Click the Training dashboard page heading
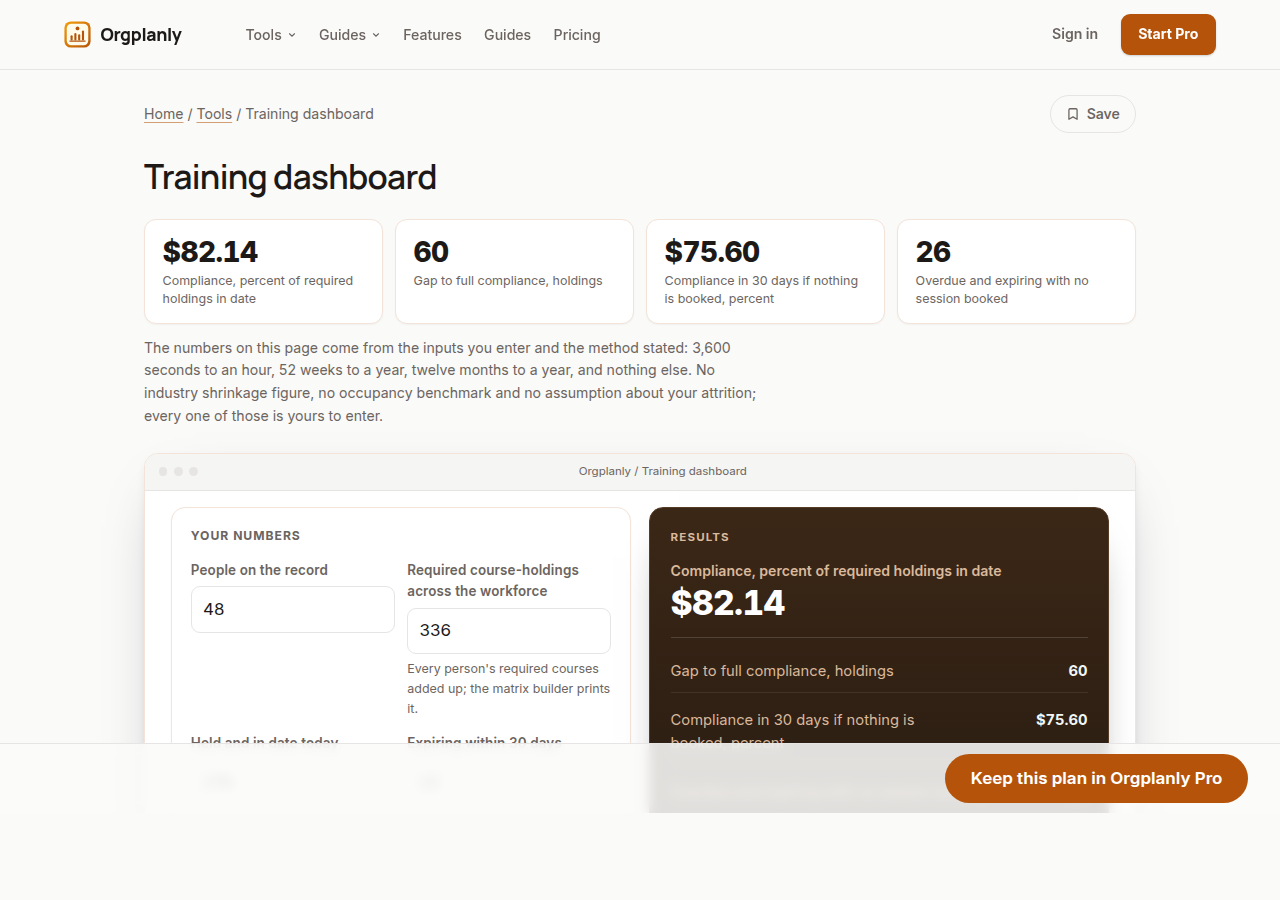The image size is (1280, 900). tap(290, 177)
